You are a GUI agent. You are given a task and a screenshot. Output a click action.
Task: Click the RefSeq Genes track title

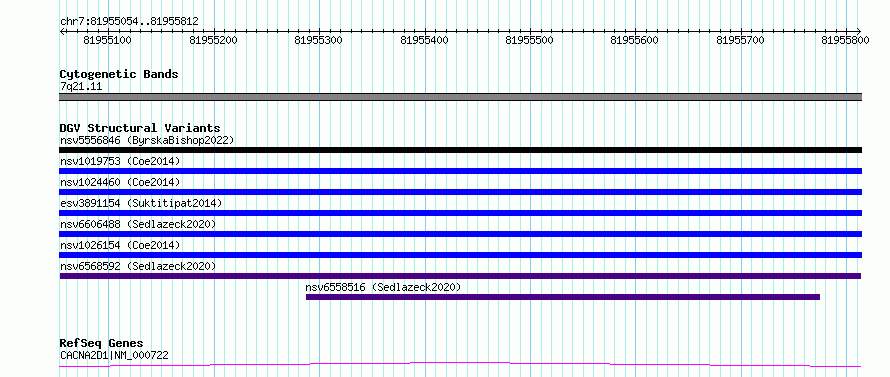[x=102, y=344]
